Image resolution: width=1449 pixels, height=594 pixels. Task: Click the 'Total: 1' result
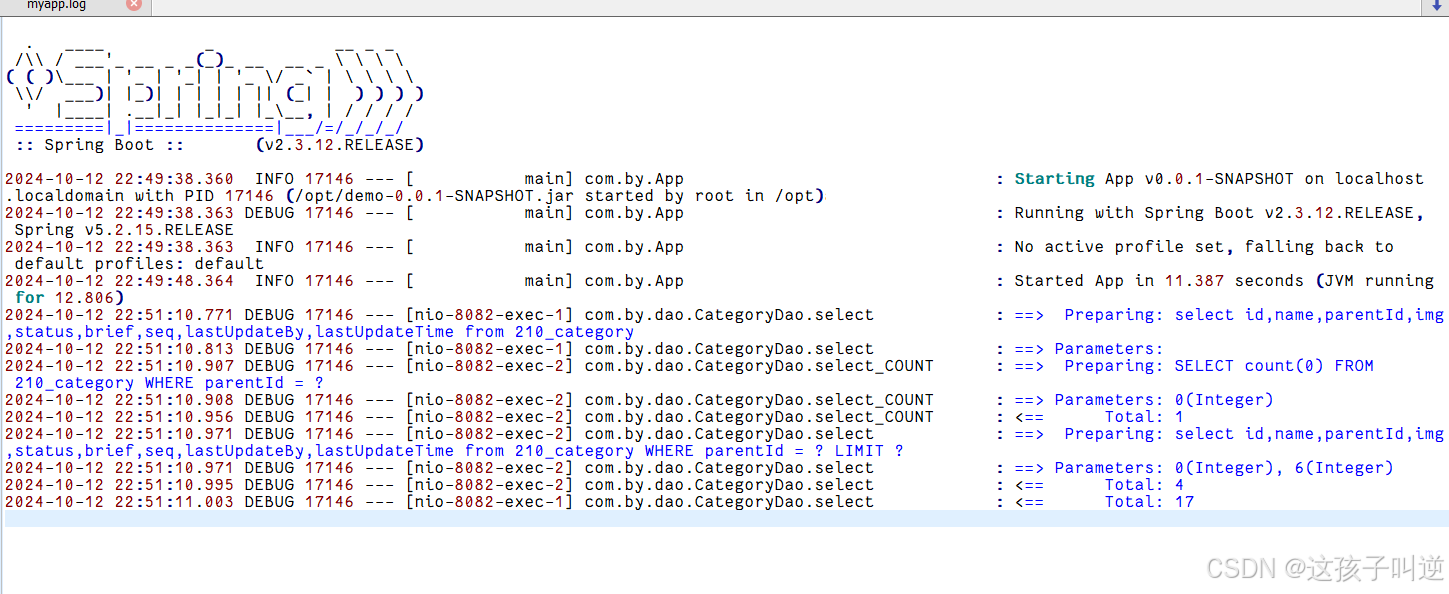pos(1144,417)
